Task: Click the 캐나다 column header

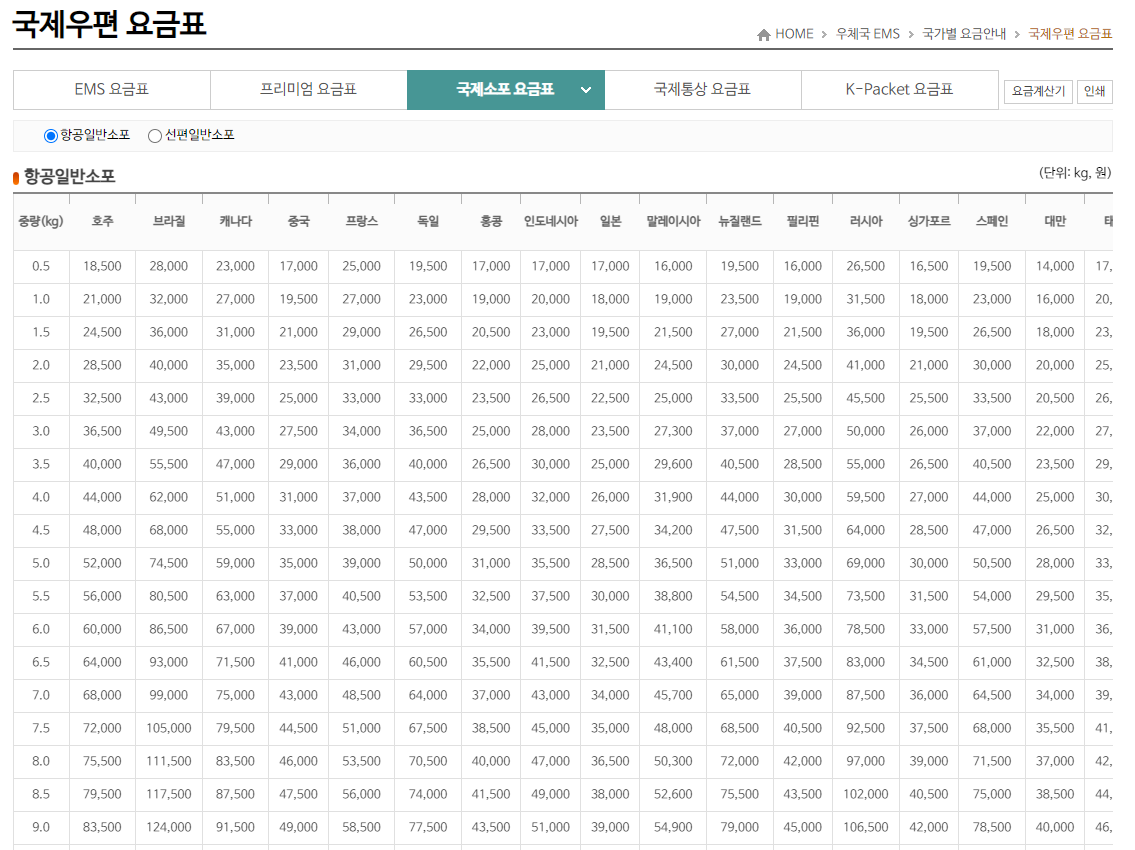Action: click(x=235, y=222)
